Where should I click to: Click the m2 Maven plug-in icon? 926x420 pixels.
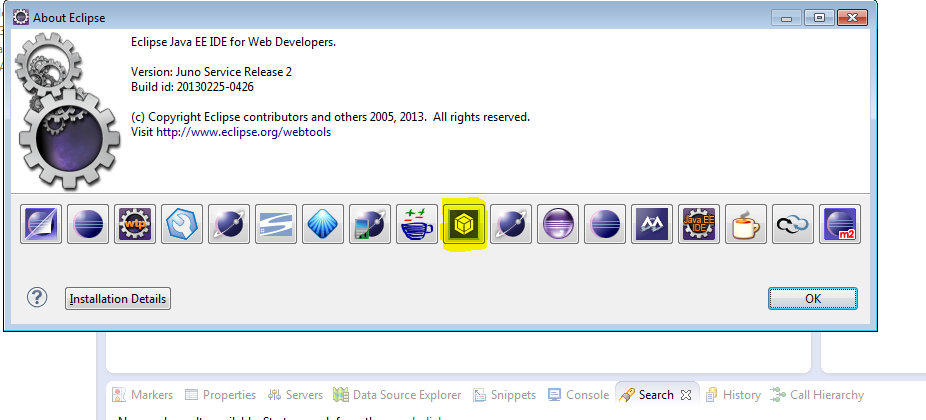click(x=841, y=224)
